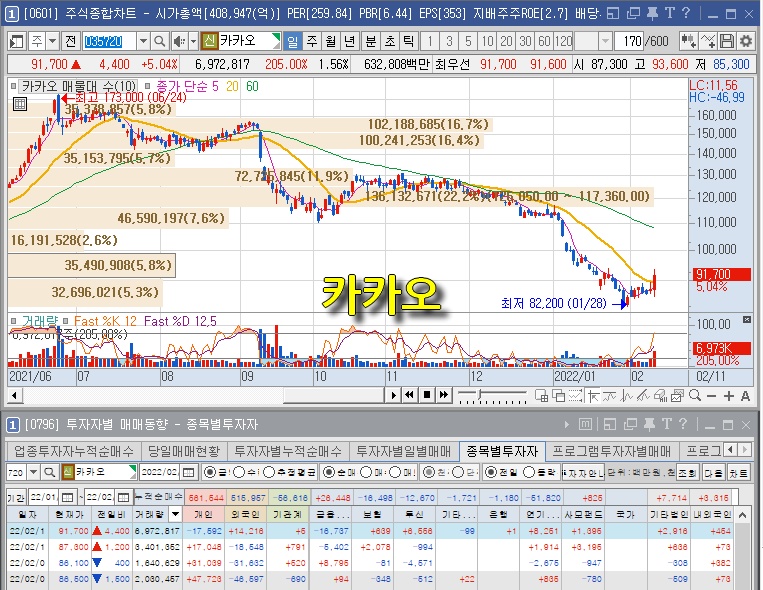763x590 pixels.
Task: Select tick (틱) chart period
Action: [409, 41]
